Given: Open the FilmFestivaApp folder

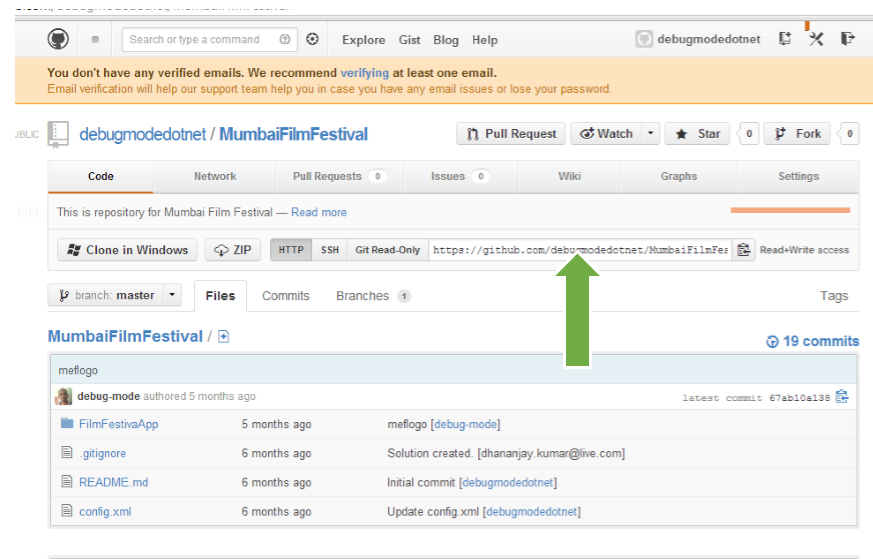Looking at the screenshot, I should pos(118,424).
